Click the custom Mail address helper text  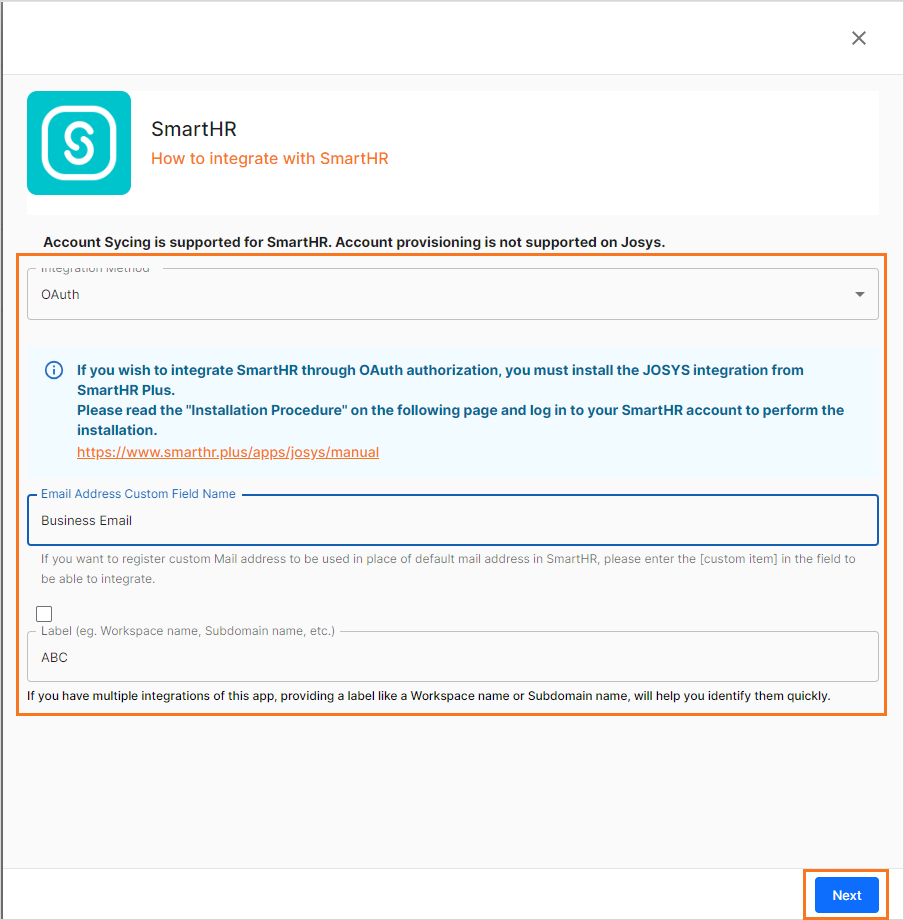pyautogui.click(x=448, y=569)
